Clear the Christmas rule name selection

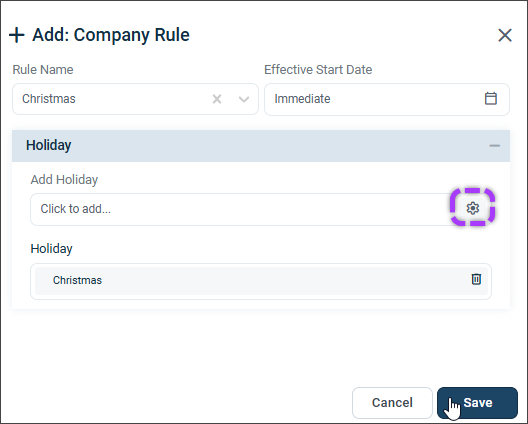217,99
